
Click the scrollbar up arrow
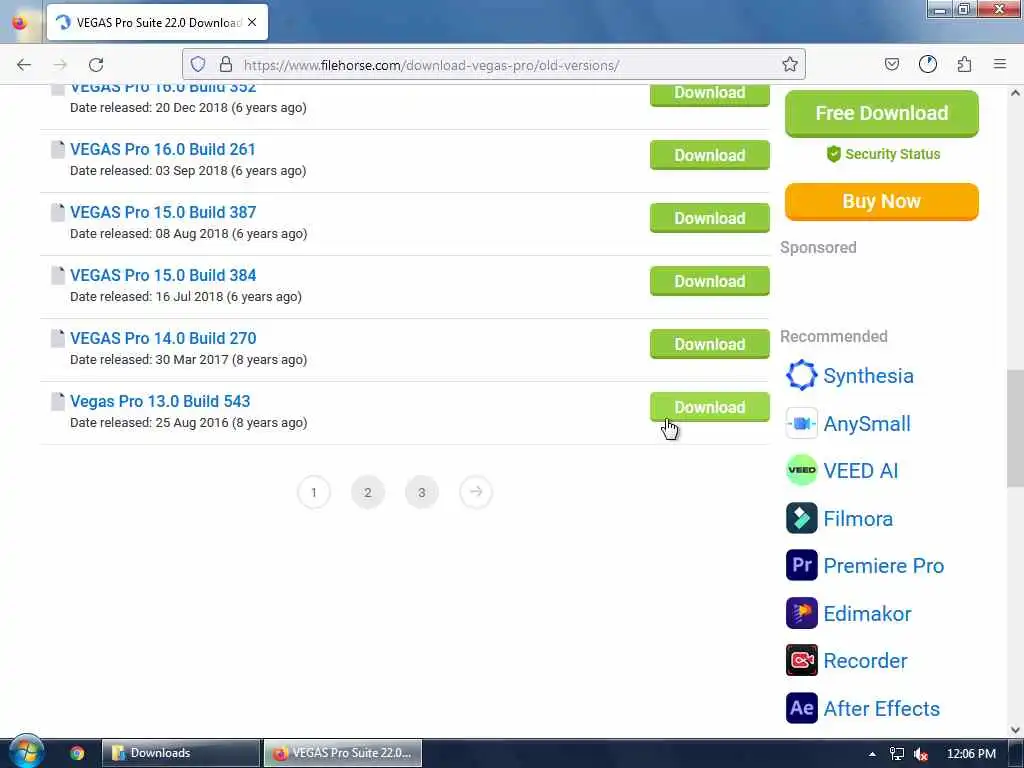pos(1015,93)
